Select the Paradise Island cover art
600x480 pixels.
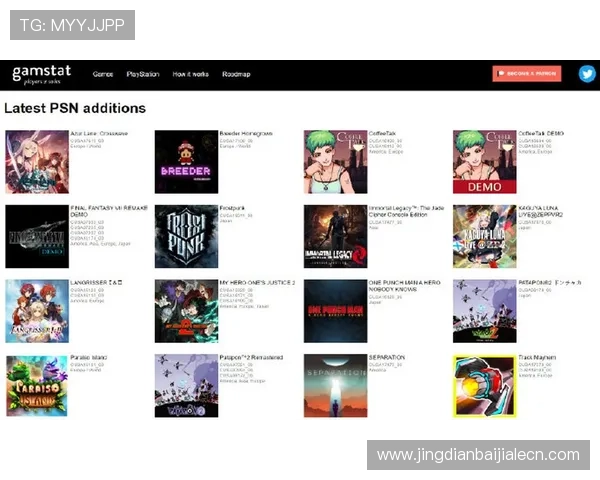36,386
